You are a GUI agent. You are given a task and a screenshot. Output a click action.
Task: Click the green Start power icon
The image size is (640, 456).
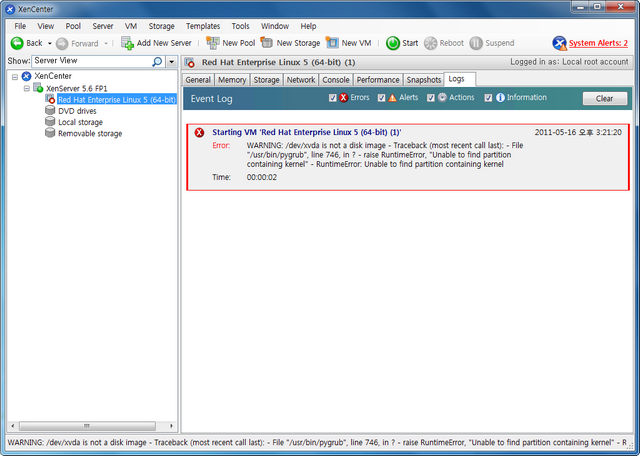pos(393,43)
